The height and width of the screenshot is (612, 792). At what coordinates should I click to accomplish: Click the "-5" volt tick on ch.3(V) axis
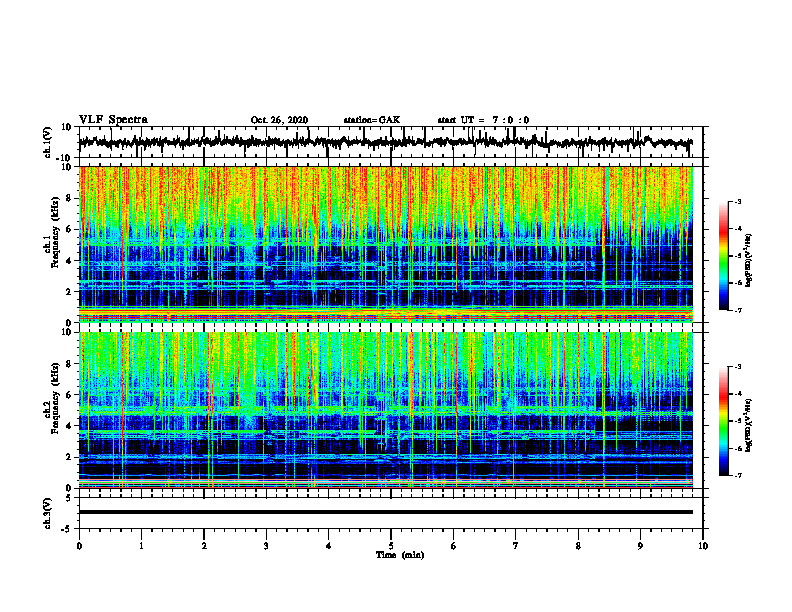[x=67, y=529]
